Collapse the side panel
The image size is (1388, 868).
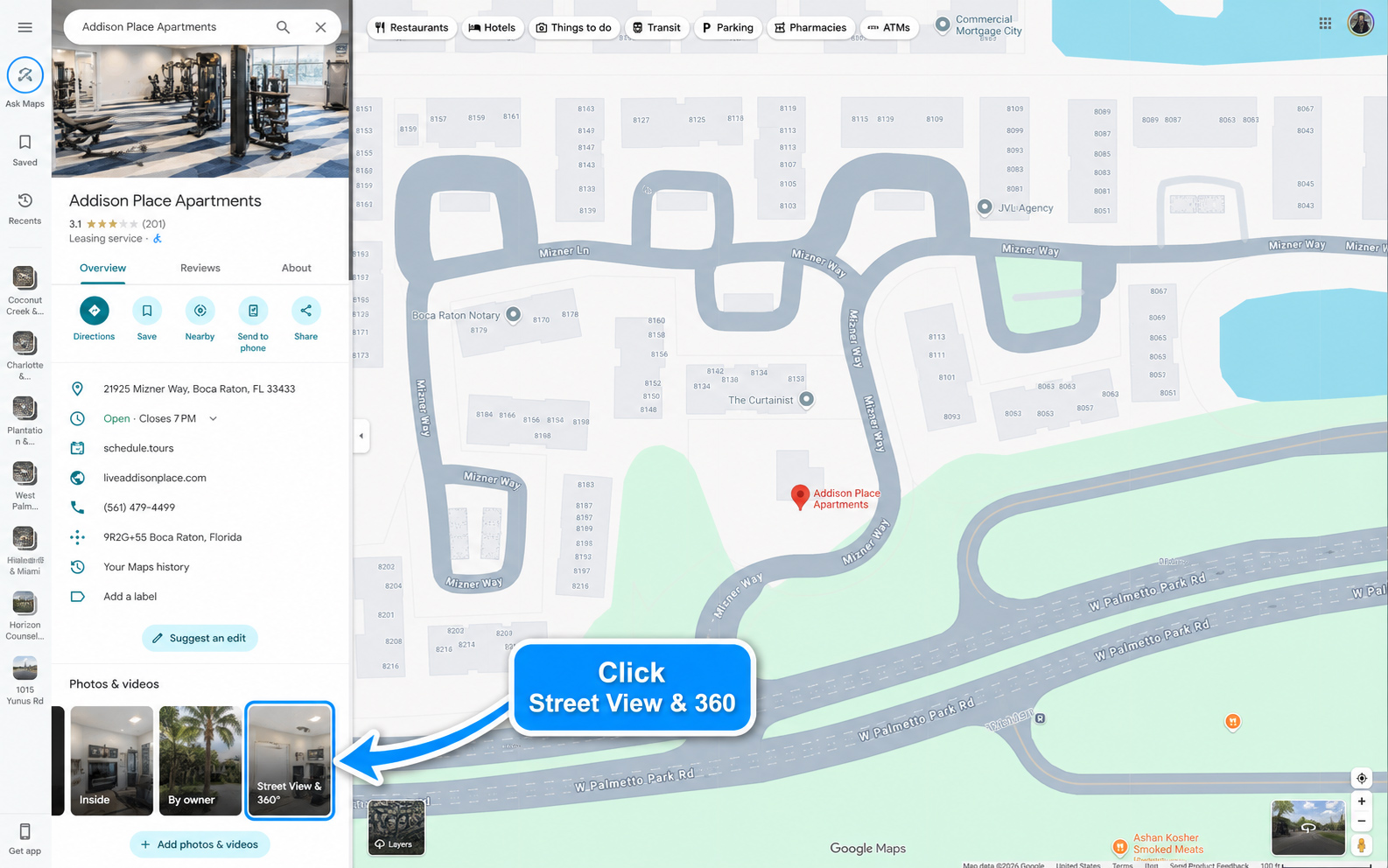361,436
